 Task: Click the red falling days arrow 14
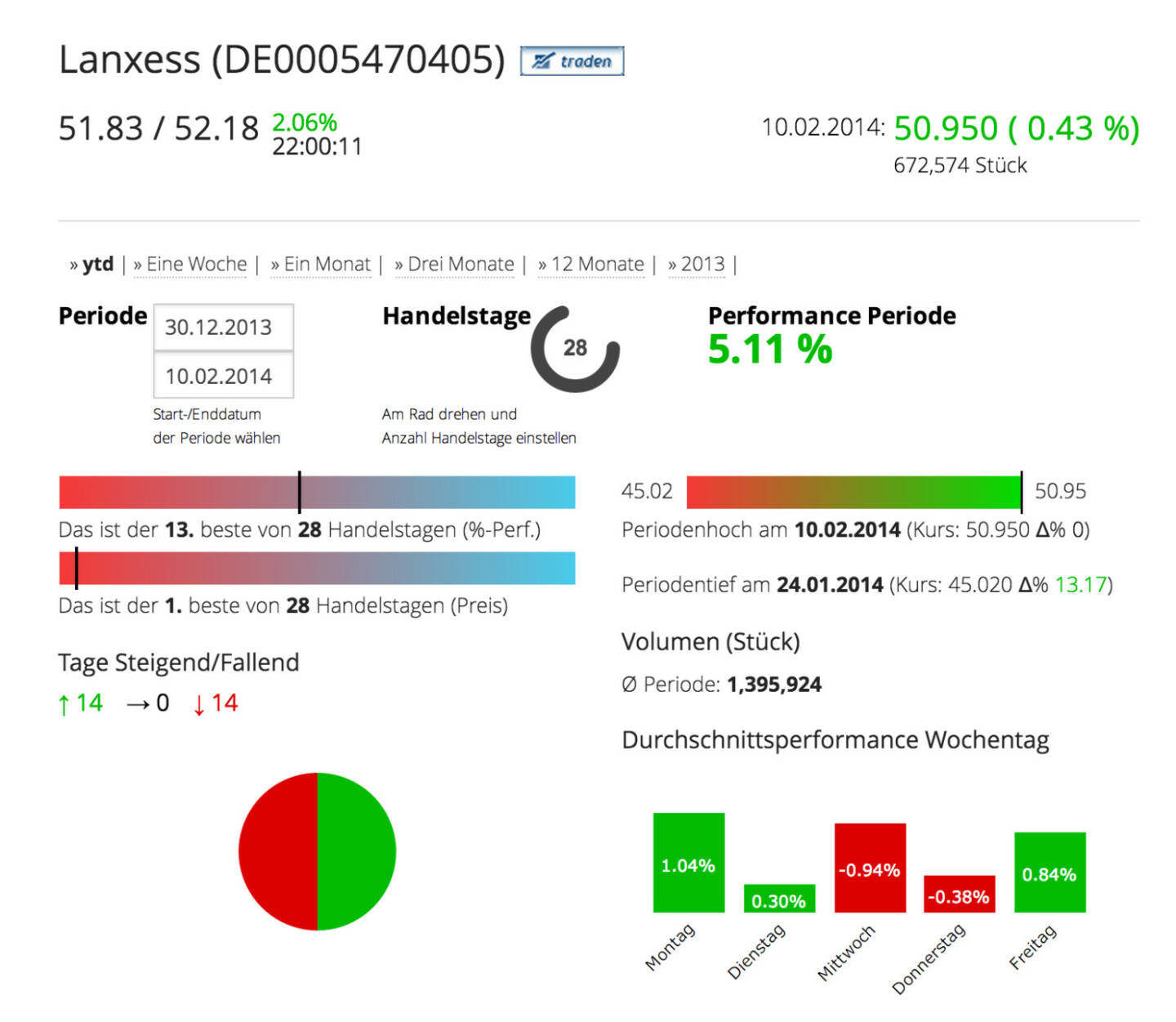(x=215, y=703)
